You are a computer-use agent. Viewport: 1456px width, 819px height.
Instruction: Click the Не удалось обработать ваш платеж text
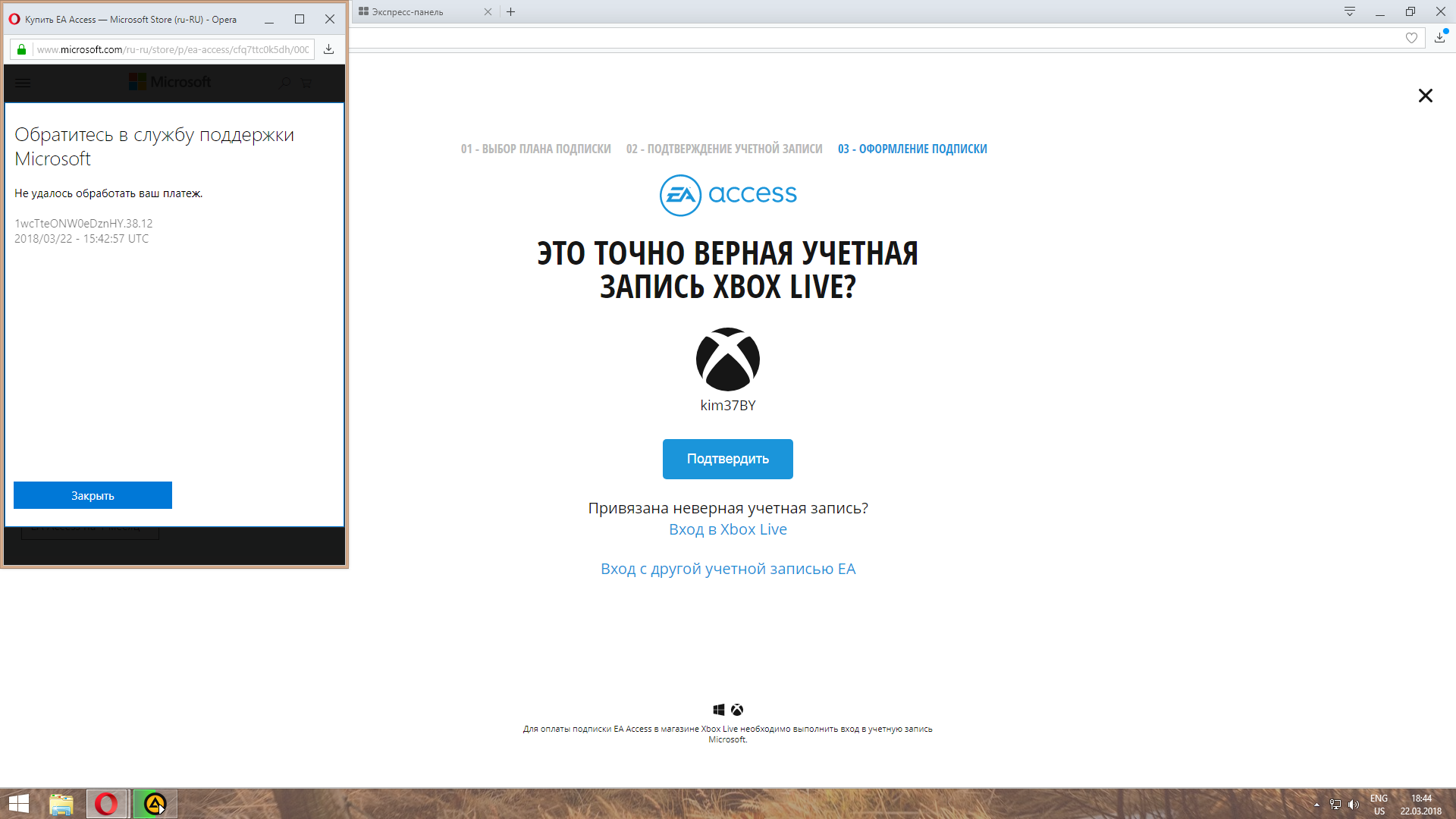coord(108,193)
